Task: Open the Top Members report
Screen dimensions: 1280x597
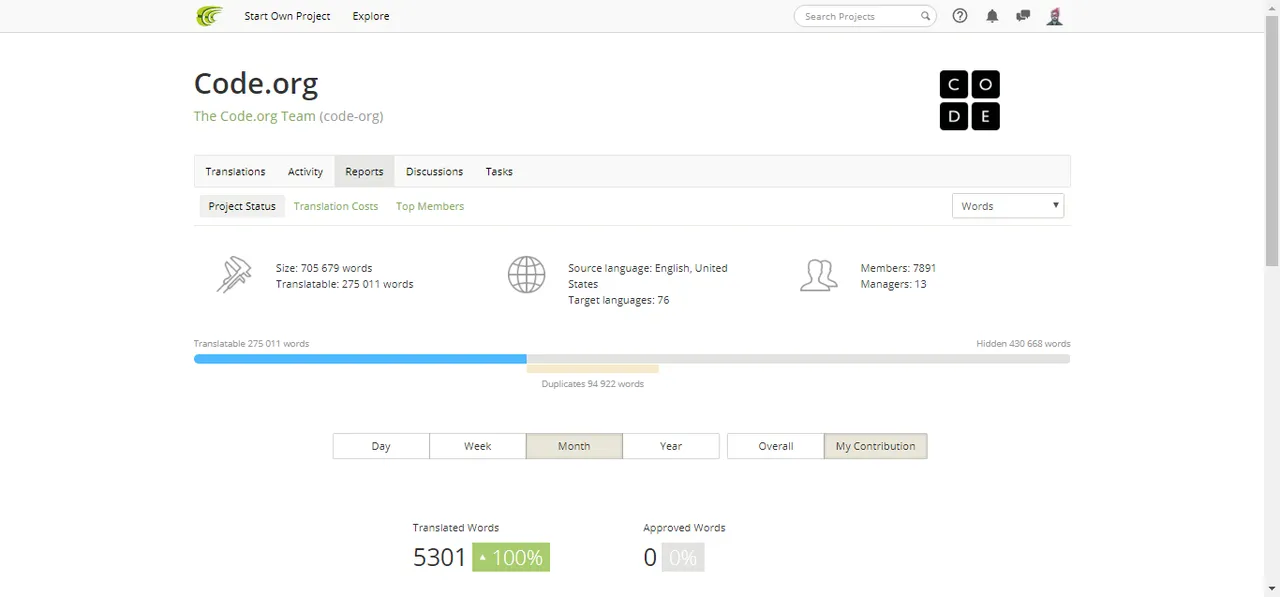Action: 430,206
